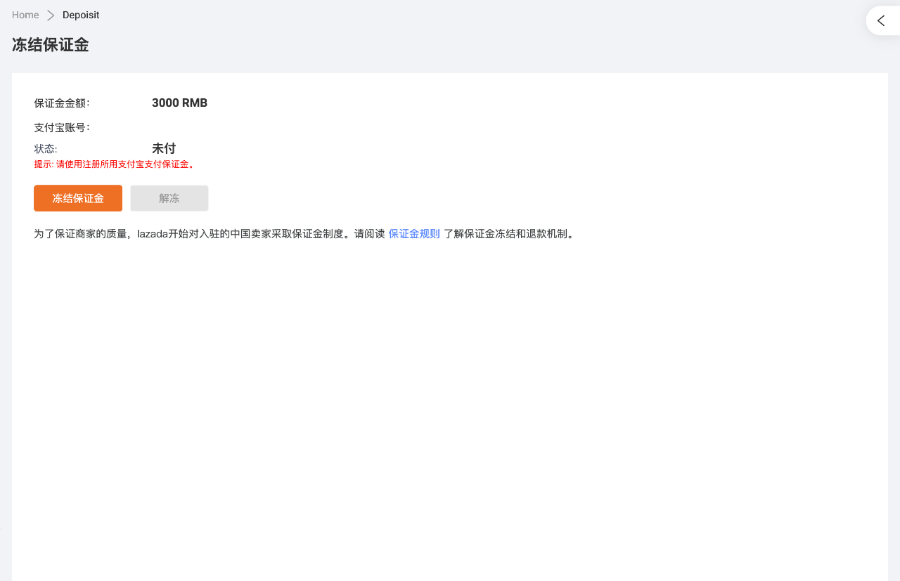This screenshot has width=900, height=581.
Task: Navigate to Home via breadcrumb
Action: (x=25, y=14)
